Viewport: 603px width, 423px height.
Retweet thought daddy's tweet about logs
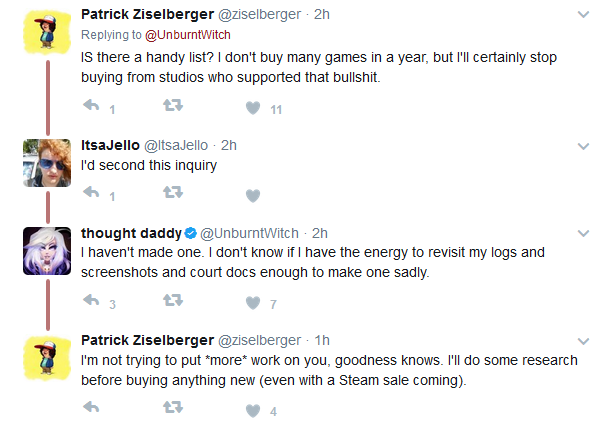click(x=173, y=300)
